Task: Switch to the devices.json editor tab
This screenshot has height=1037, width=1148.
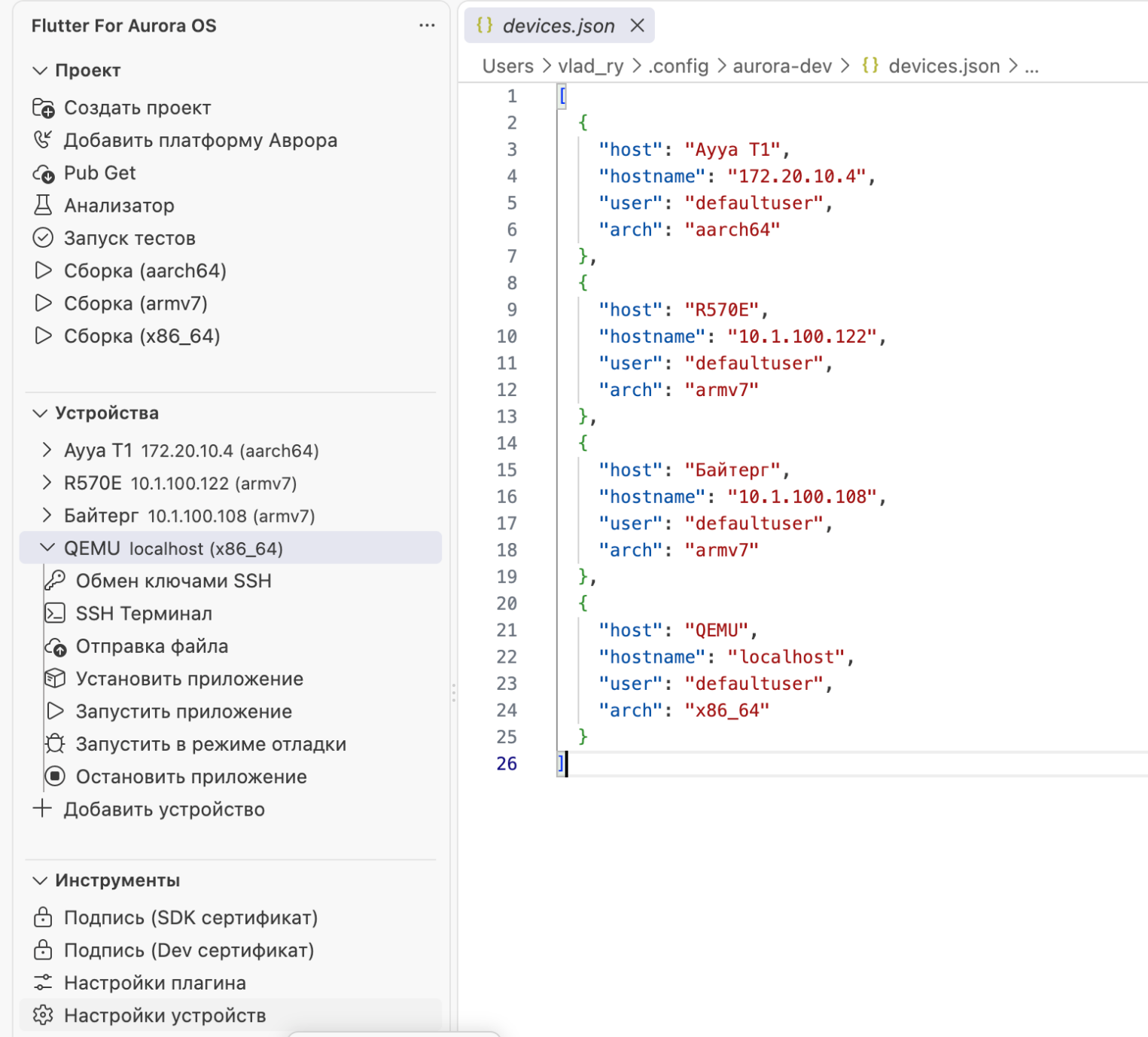Action: [x=558, y=26]
